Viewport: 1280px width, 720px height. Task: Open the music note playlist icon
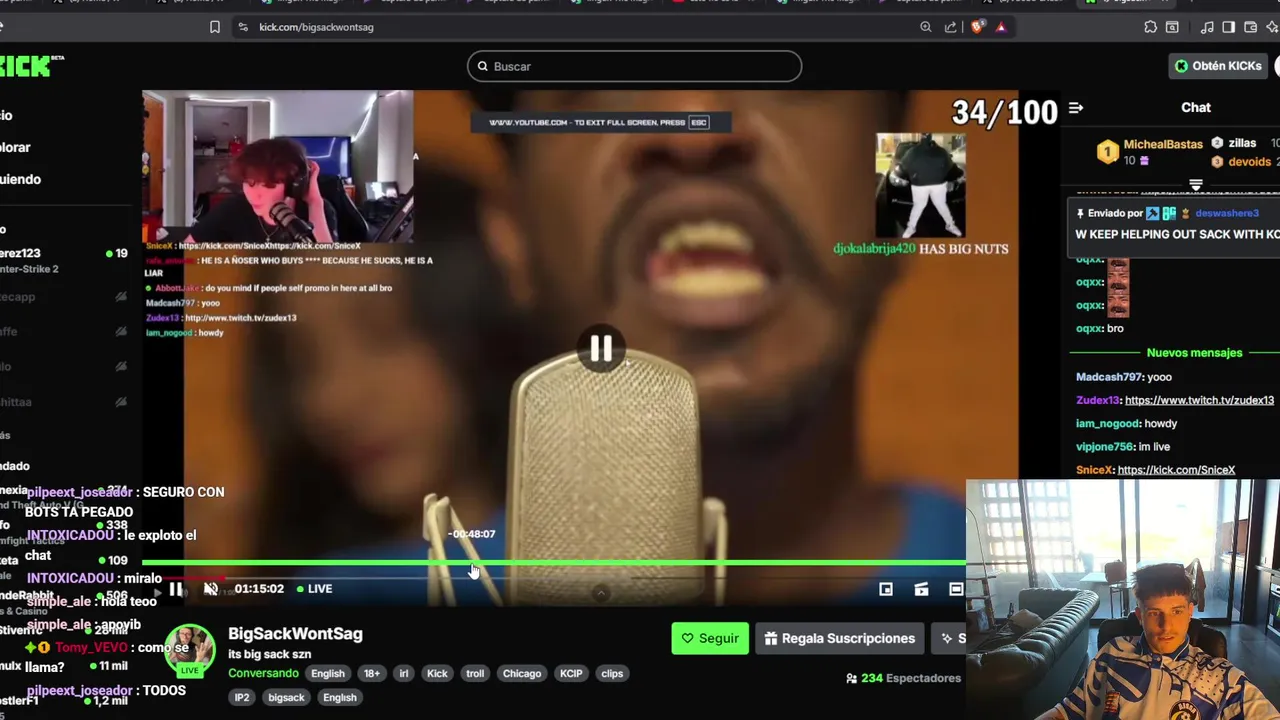click(1208, 27)
